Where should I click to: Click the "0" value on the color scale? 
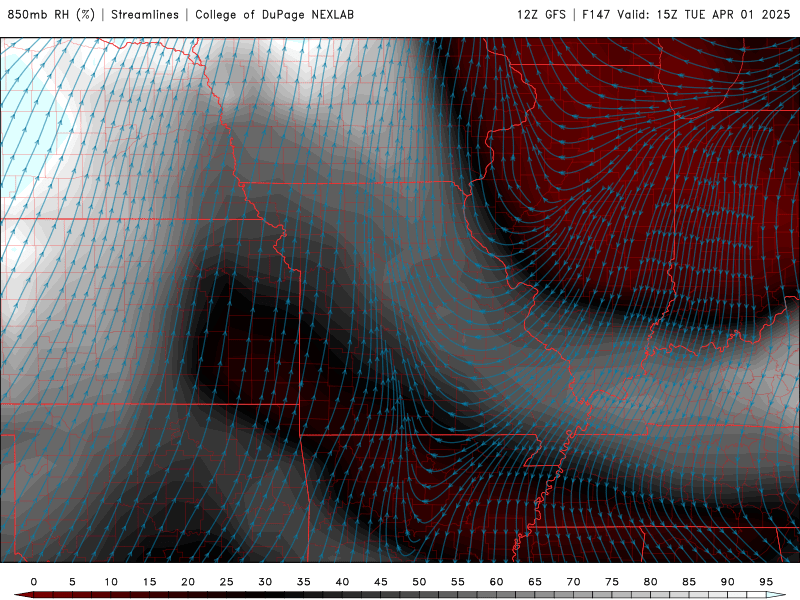coord(34,582)
